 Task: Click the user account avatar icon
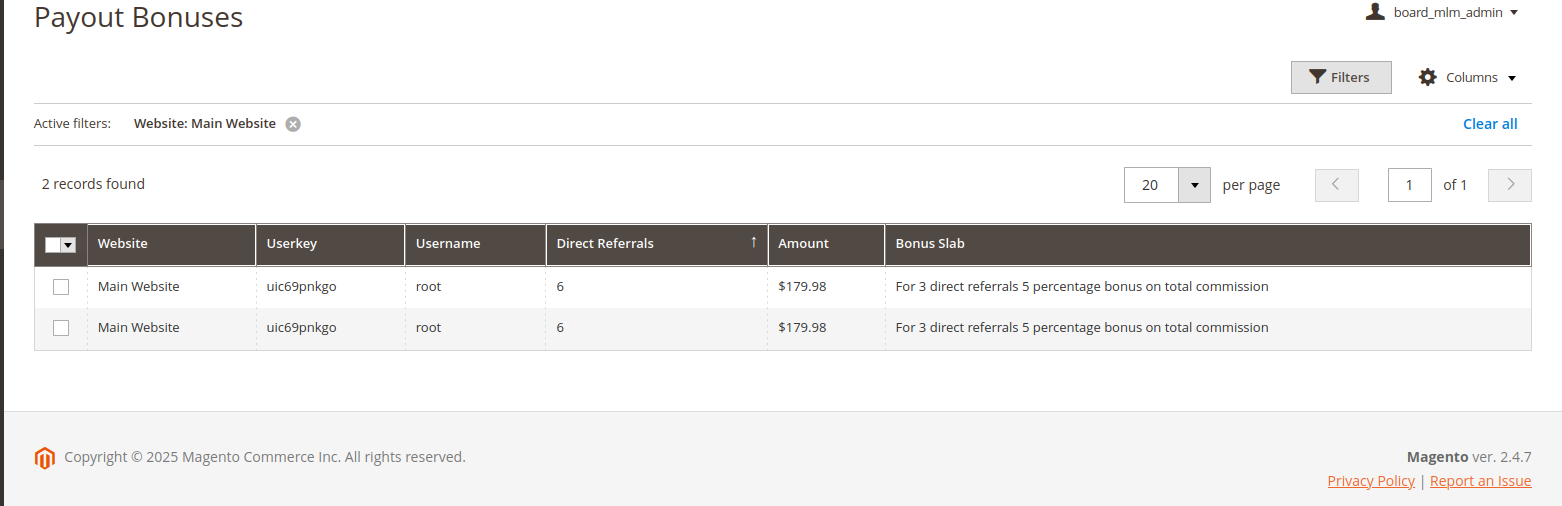coord(1375,12)
